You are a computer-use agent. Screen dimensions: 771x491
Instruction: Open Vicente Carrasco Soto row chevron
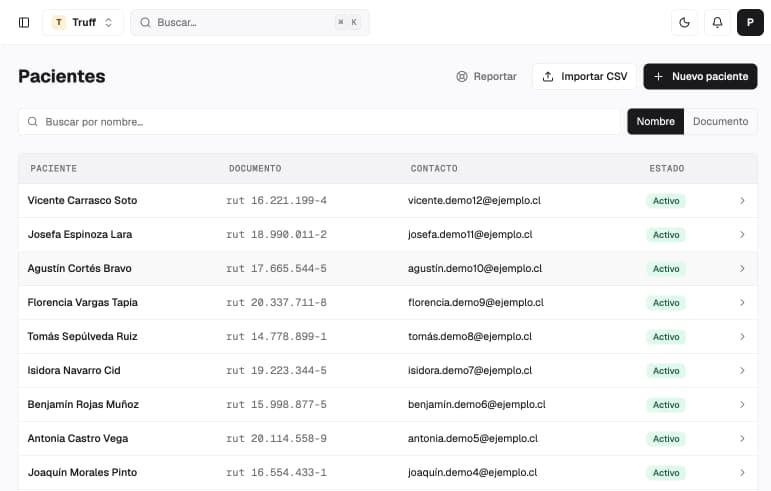click(x=742, y=201)
